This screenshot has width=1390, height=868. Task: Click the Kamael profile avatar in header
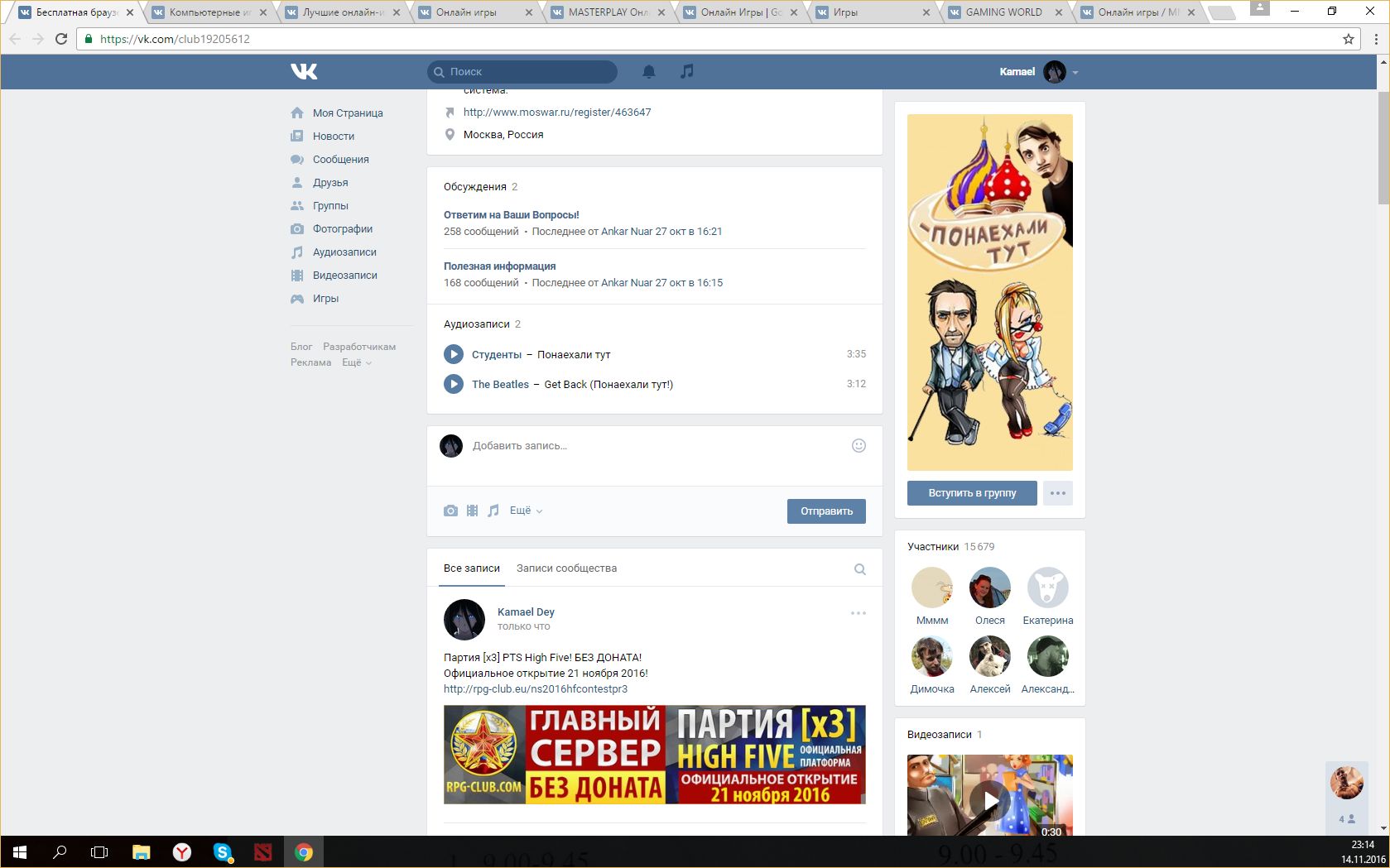[1055, 72]
